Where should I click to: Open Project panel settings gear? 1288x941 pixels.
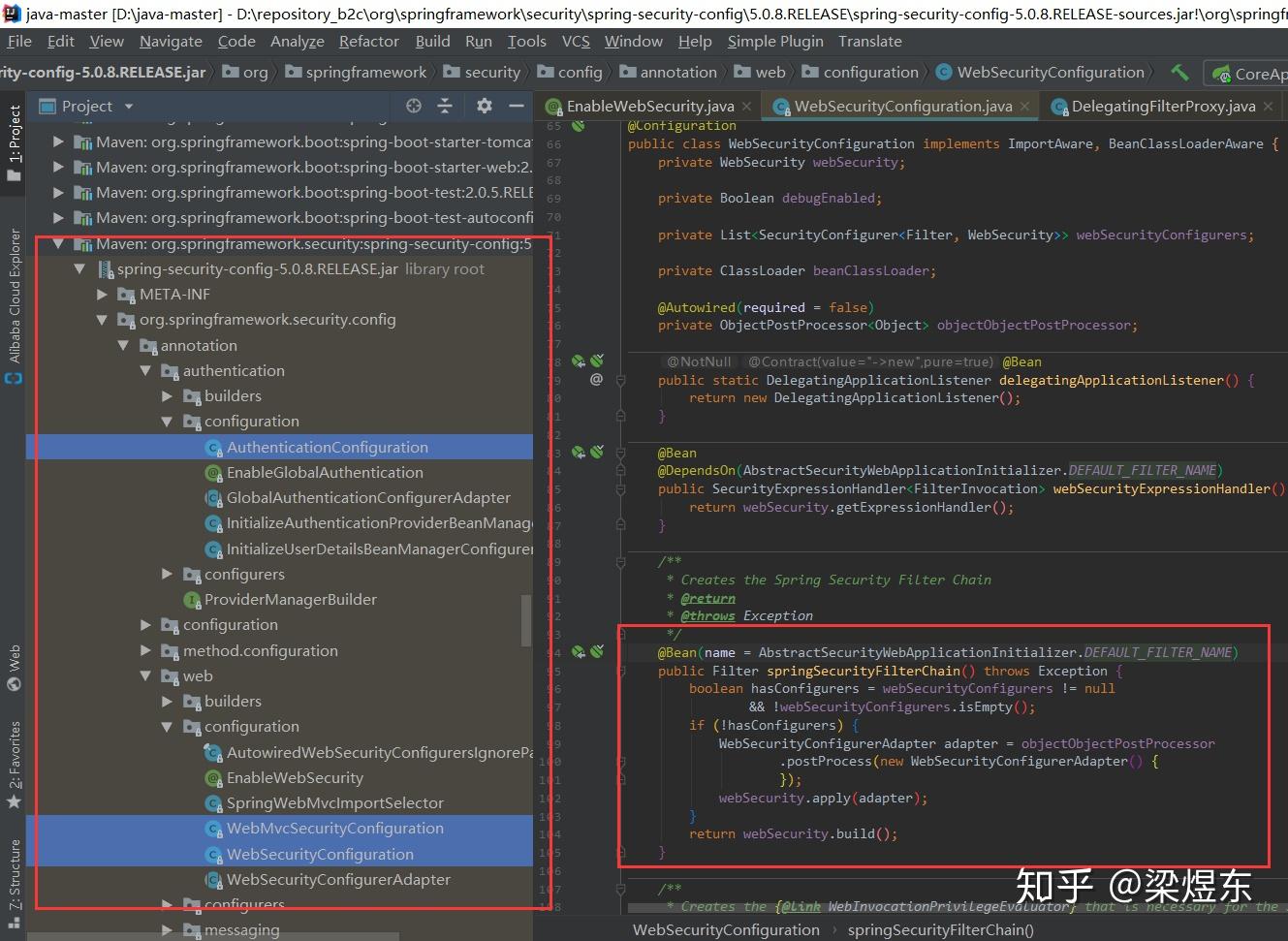click(485, 106)
